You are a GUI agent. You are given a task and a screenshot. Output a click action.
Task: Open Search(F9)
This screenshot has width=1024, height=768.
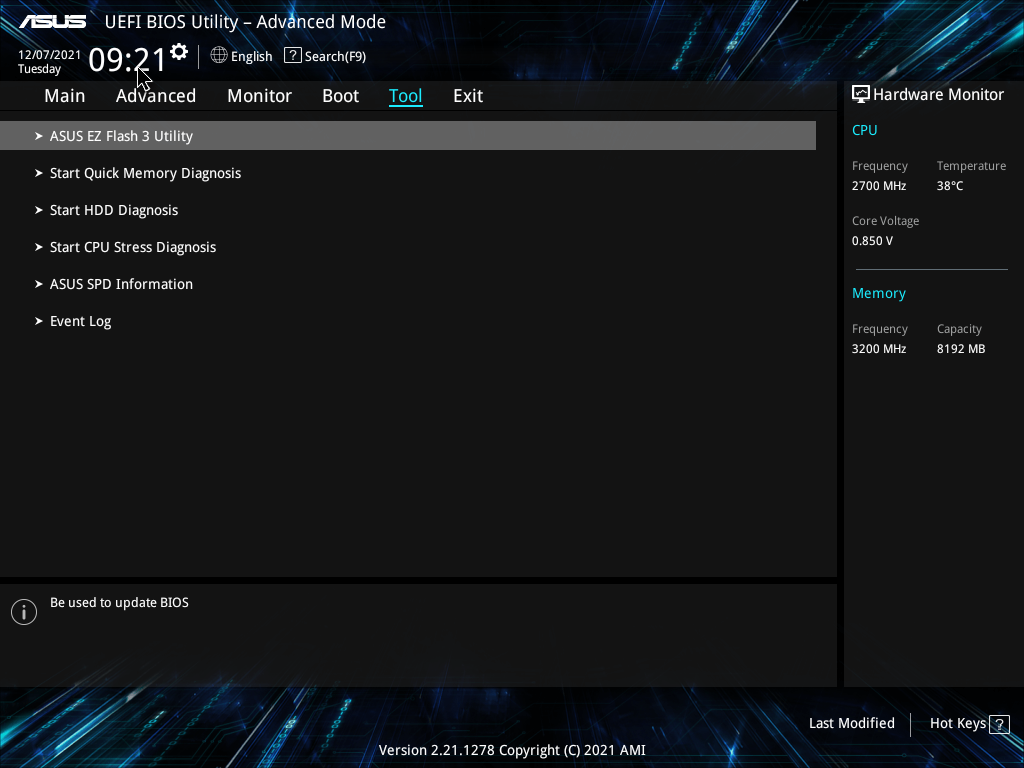point(335,57)
